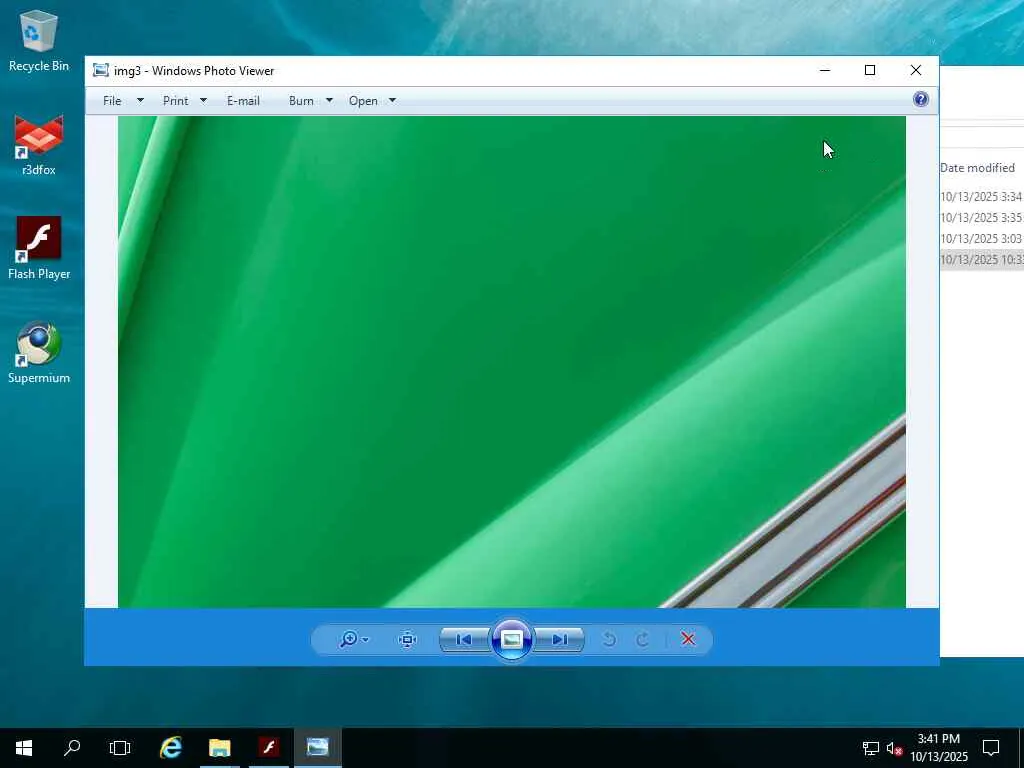The width and height of the screenshot is (1024, 768).
Task: Select the row dated 10/13/2025 3:35
Action: [982, 217]
